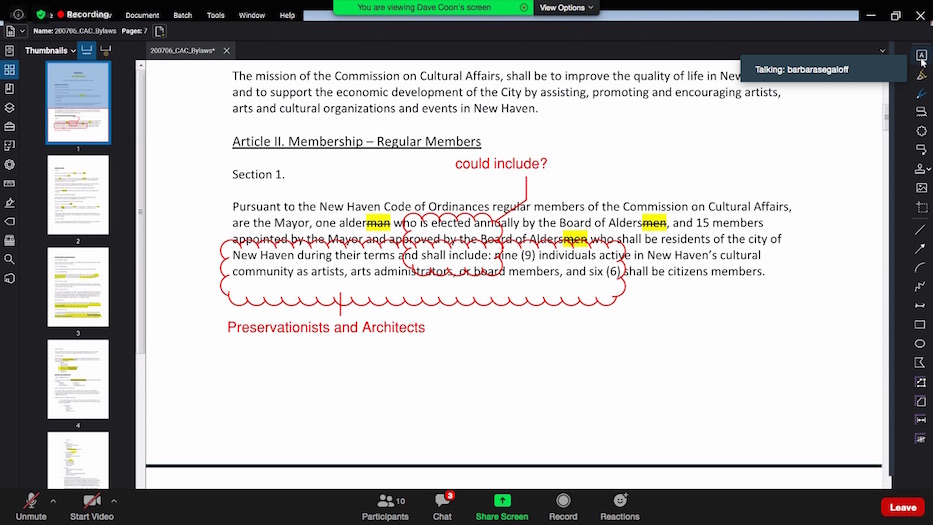Screen dimensions: 933x525
Task: Select the blue Pen markup tool
Action: click(921, 93)
